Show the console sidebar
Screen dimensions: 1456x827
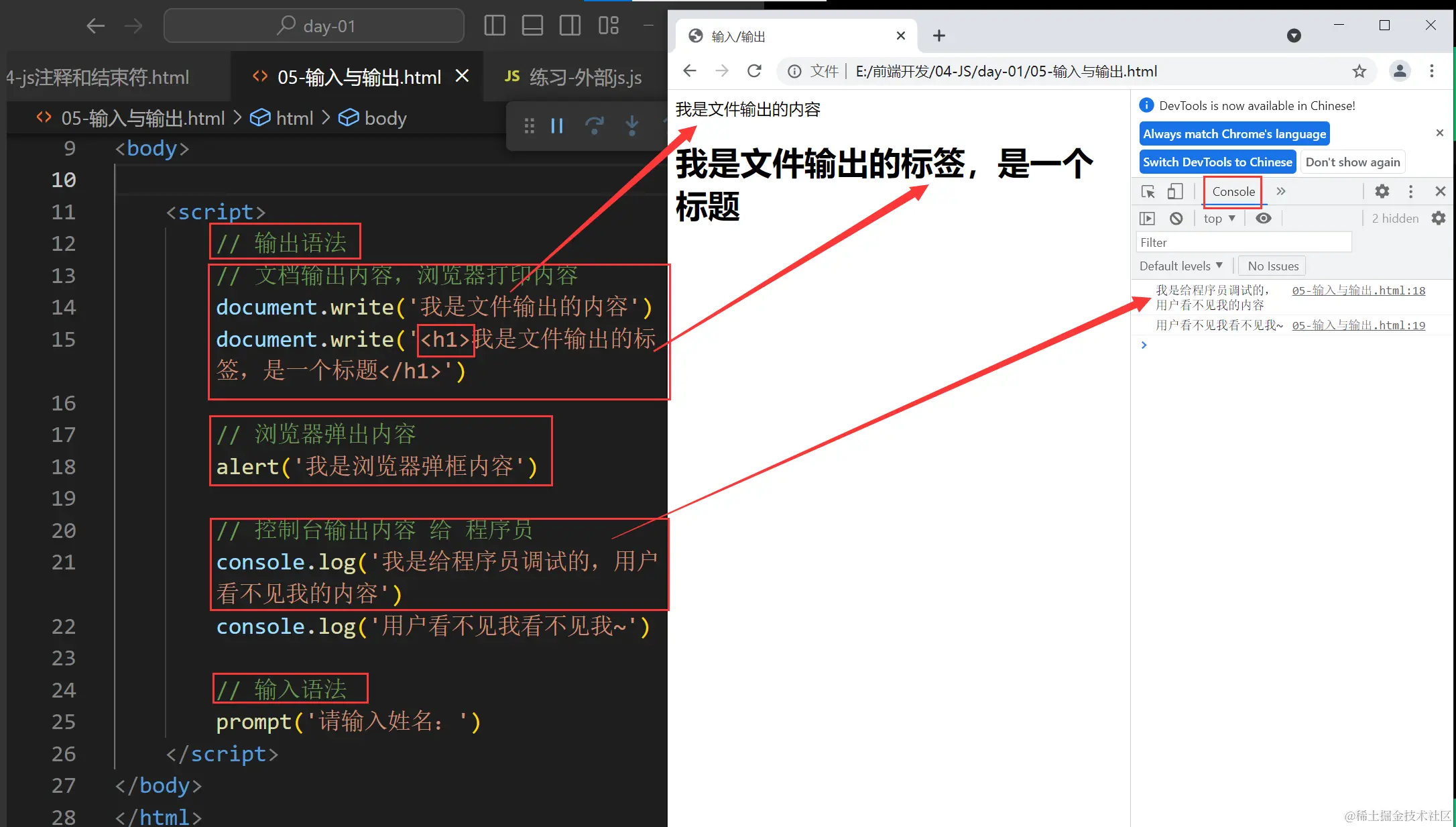[1148, 219]
